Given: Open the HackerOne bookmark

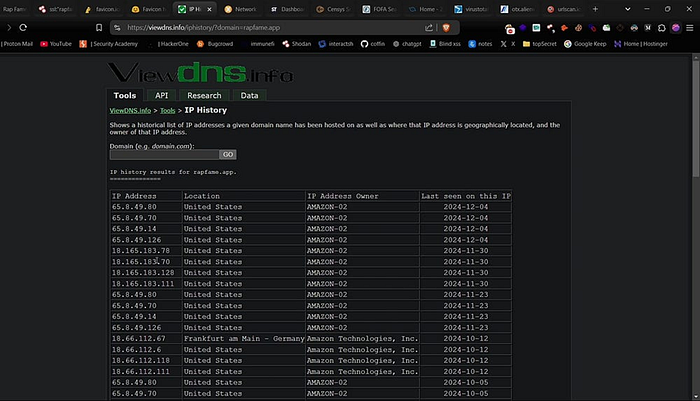Looking at the screenshot, I should point(169,44).
